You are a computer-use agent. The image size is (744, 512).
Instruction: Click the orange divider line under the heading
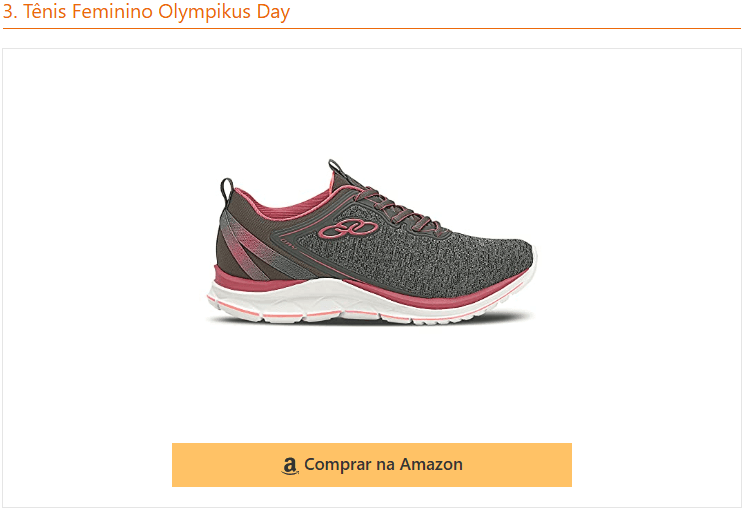pyautogui.click(x=372, y=28)
